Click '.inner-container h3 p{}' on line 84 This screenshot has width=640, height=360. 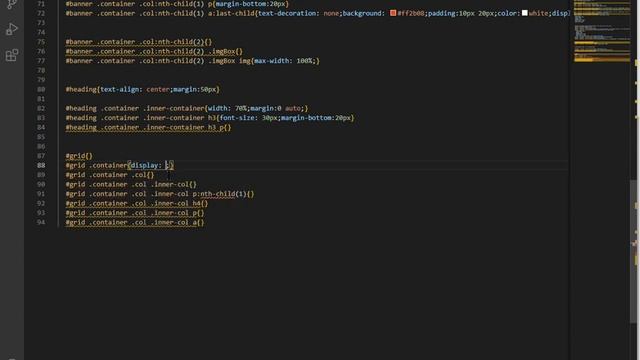point(187,127)
